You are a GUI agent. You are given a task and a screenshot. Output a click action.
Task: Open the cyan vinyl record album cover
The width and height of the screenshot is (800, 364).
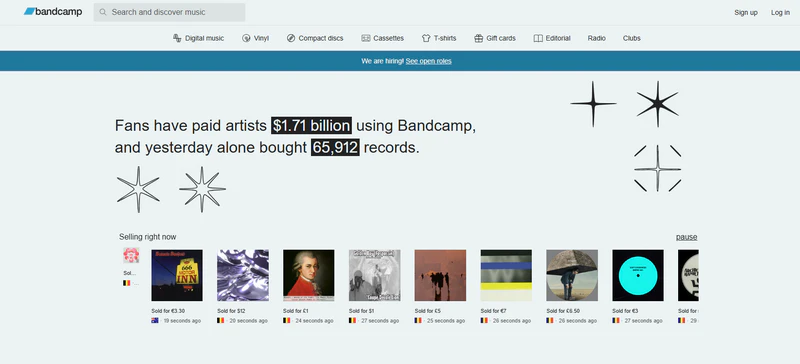[x=638, y=275]
